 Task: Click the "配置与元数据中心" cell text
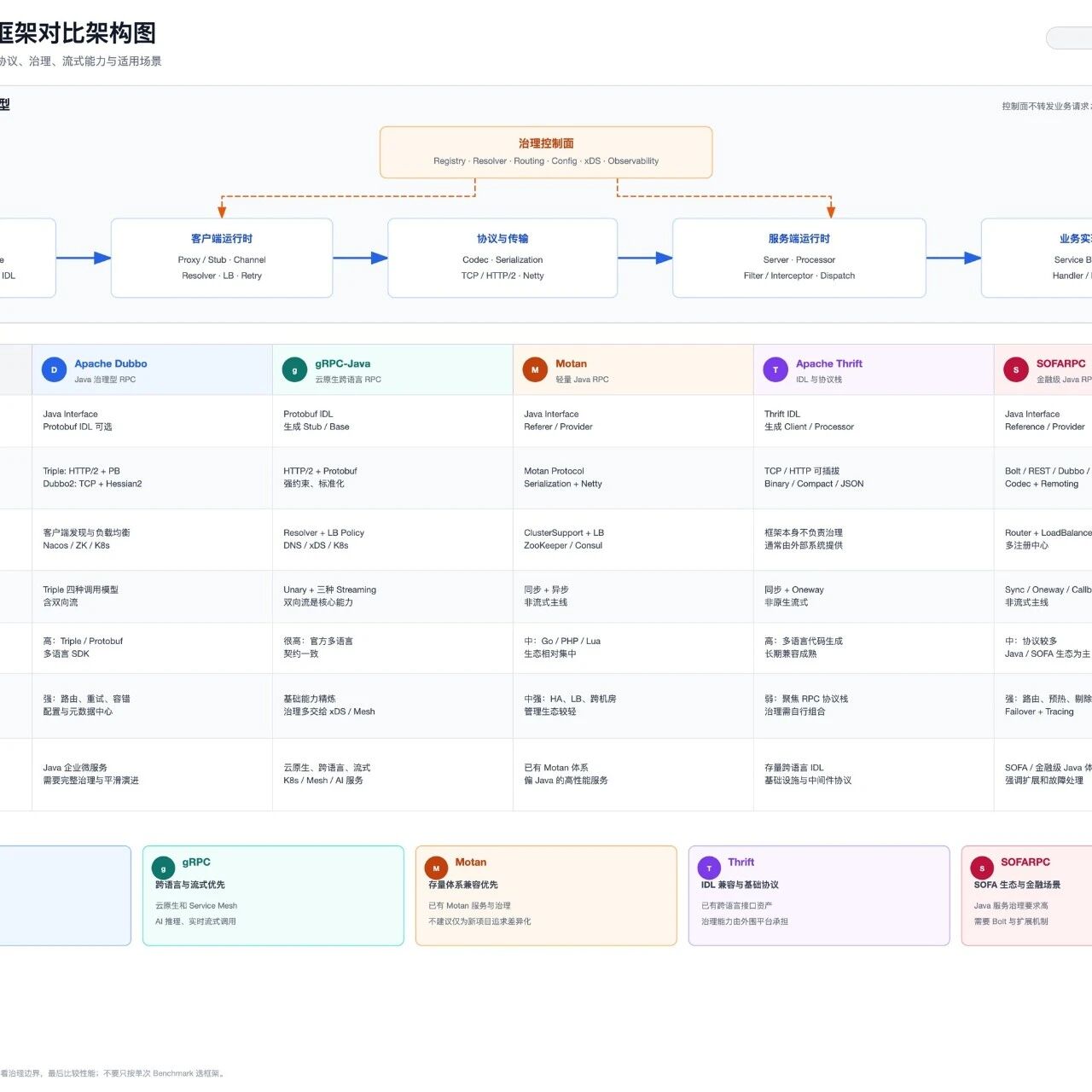(78, 712)
